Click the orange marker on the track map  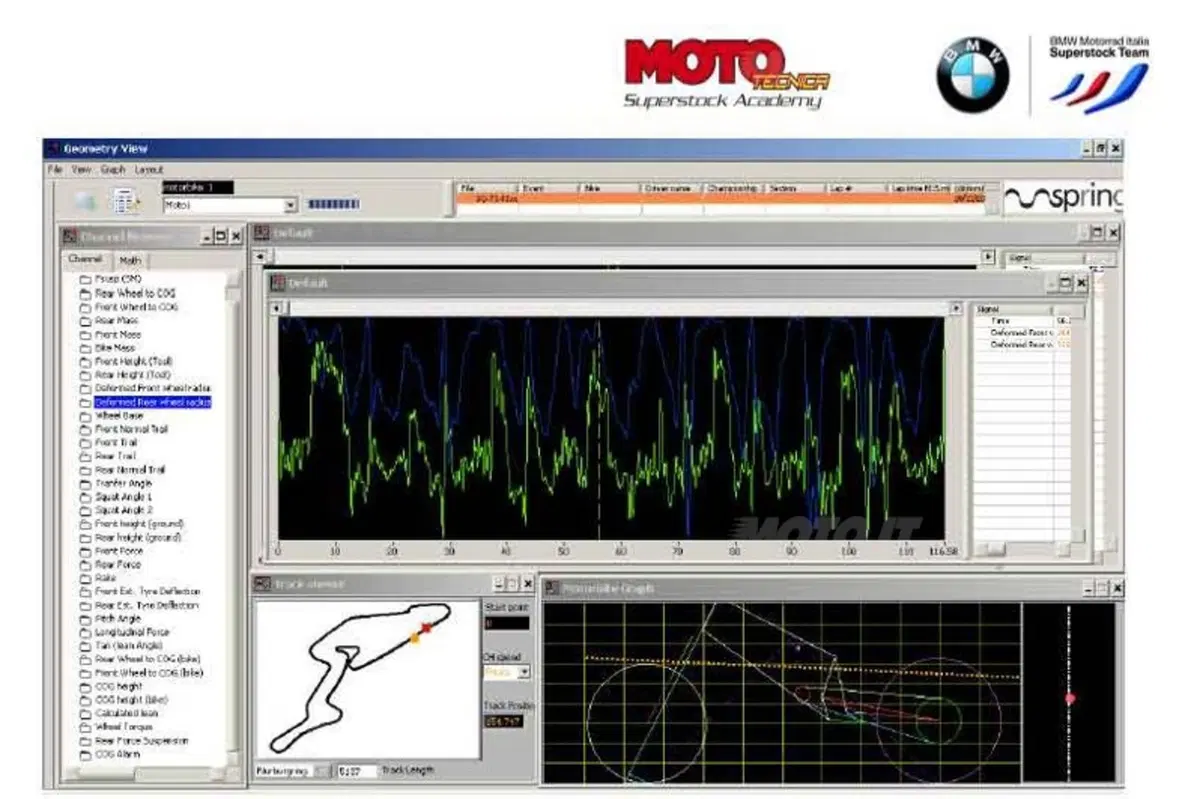[x=415, y=637]
